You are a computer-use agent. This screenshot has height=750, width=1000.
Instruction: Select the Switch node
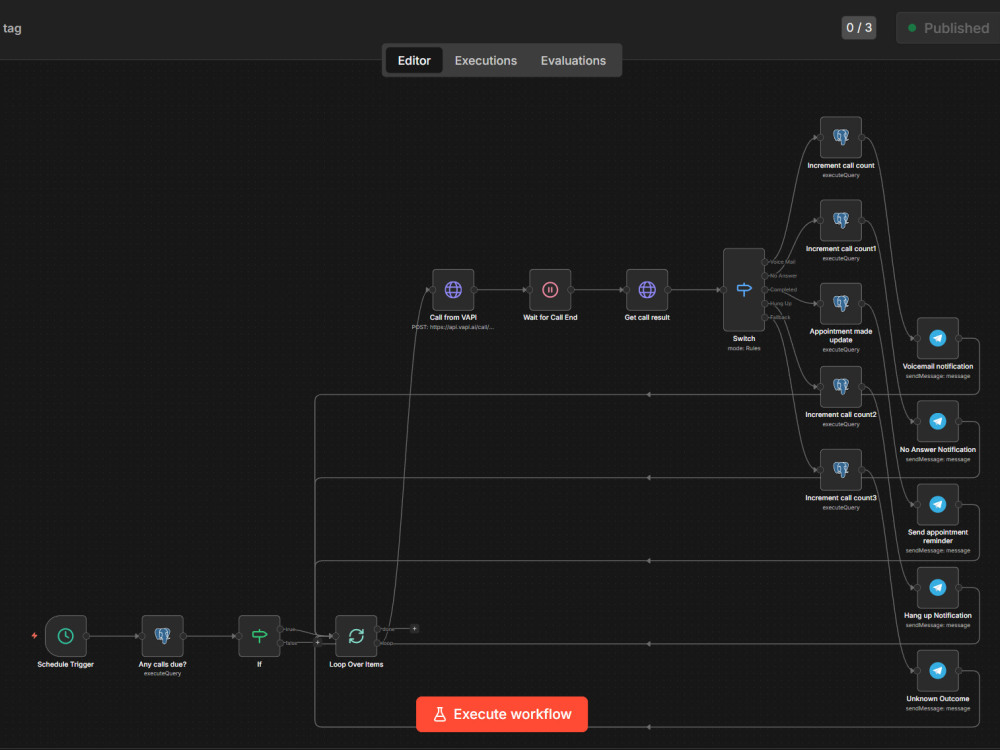tap(744, 290)
